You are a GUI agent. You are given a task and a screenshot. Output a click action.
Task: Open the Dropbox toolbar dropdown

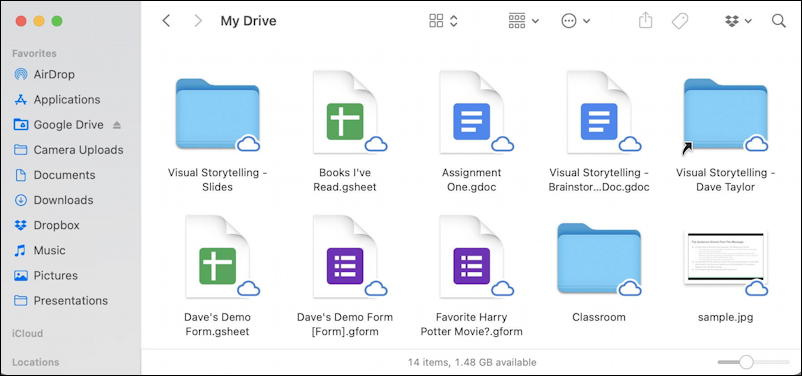(739, 21)
